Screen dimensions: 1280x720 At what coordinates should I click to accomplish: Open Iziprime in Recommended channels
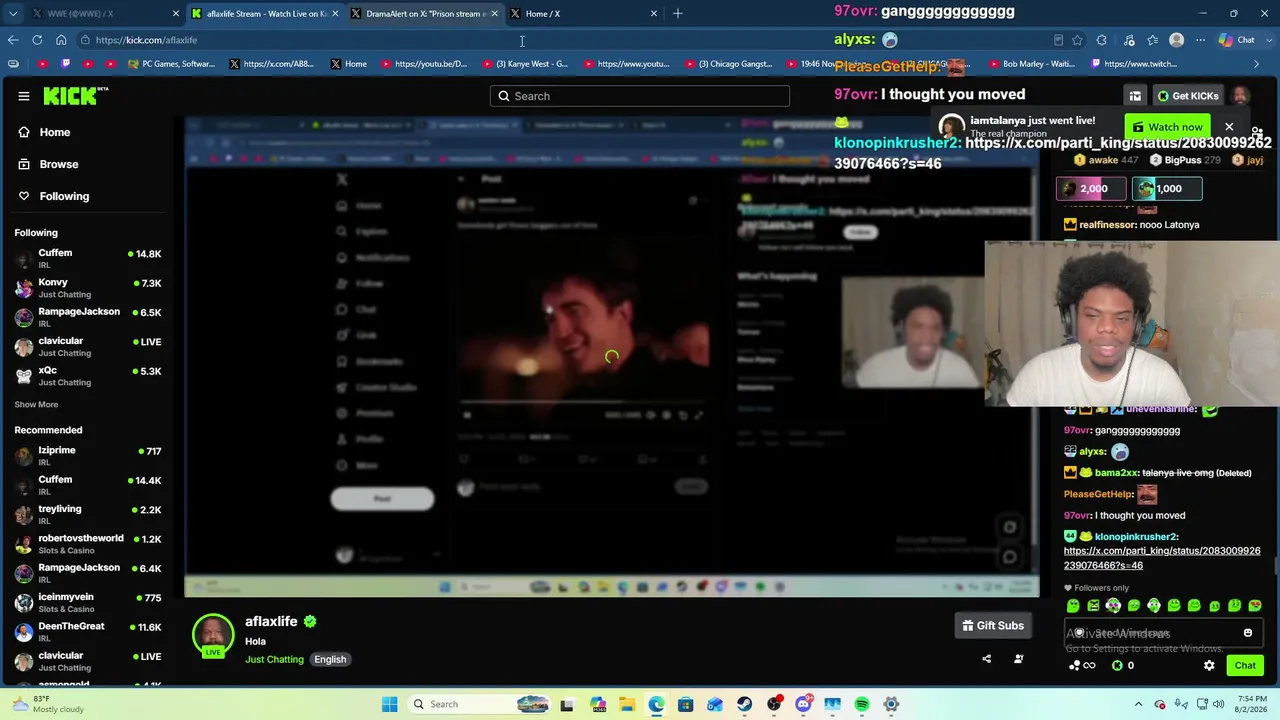click(88, 456)
